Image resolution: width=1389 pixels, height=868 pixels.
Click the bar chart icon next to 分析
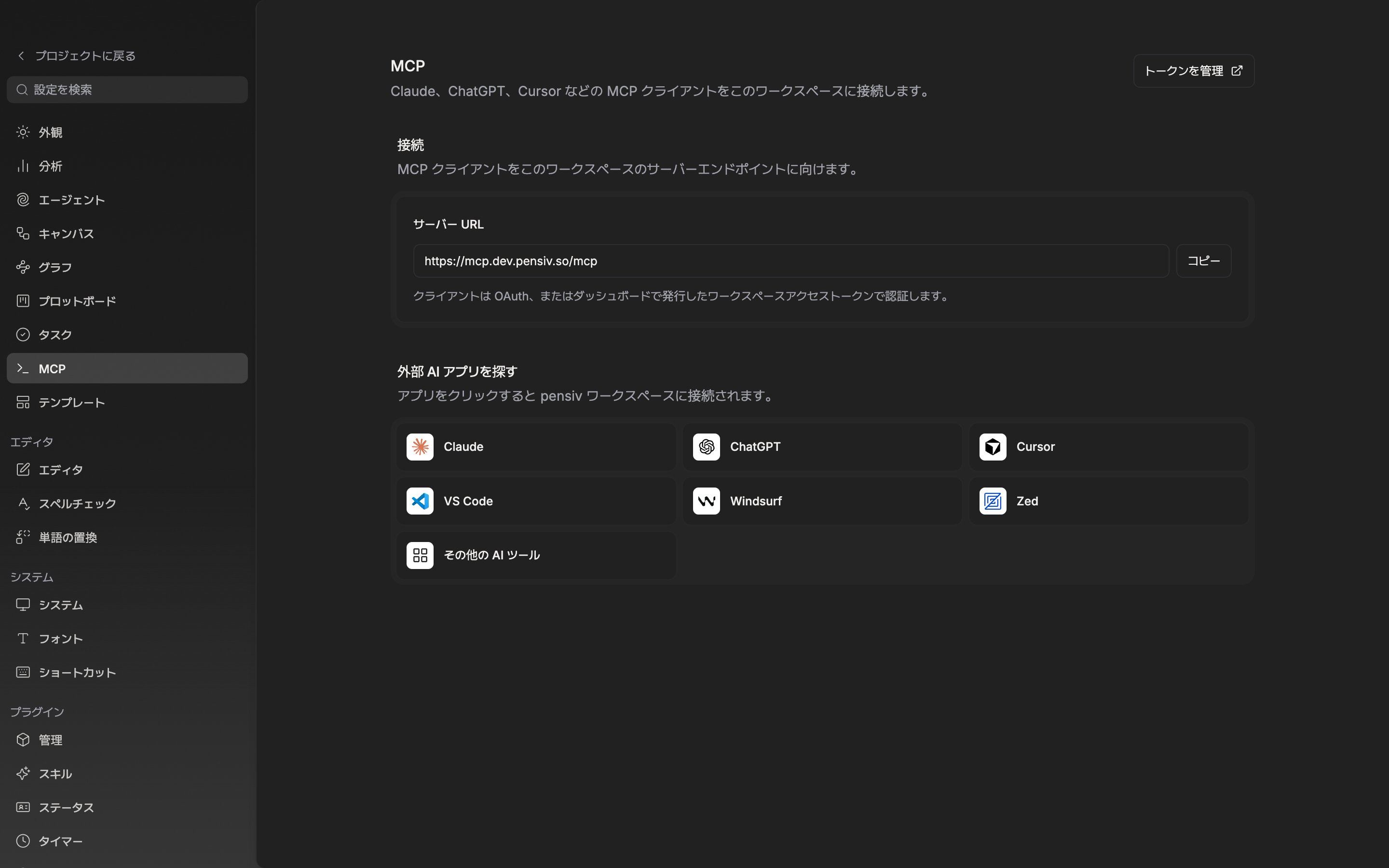23,166
